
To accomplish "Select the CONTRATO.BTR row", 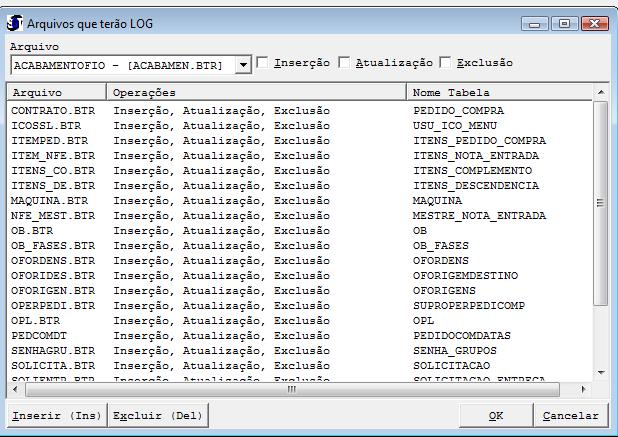I will pyautogui.click(x=52, y=111).
